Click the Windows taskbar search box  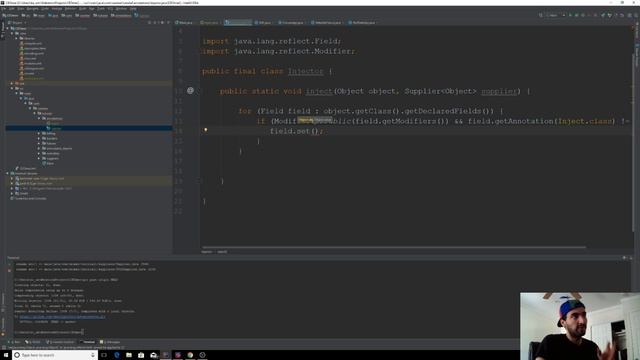[55, 355]
